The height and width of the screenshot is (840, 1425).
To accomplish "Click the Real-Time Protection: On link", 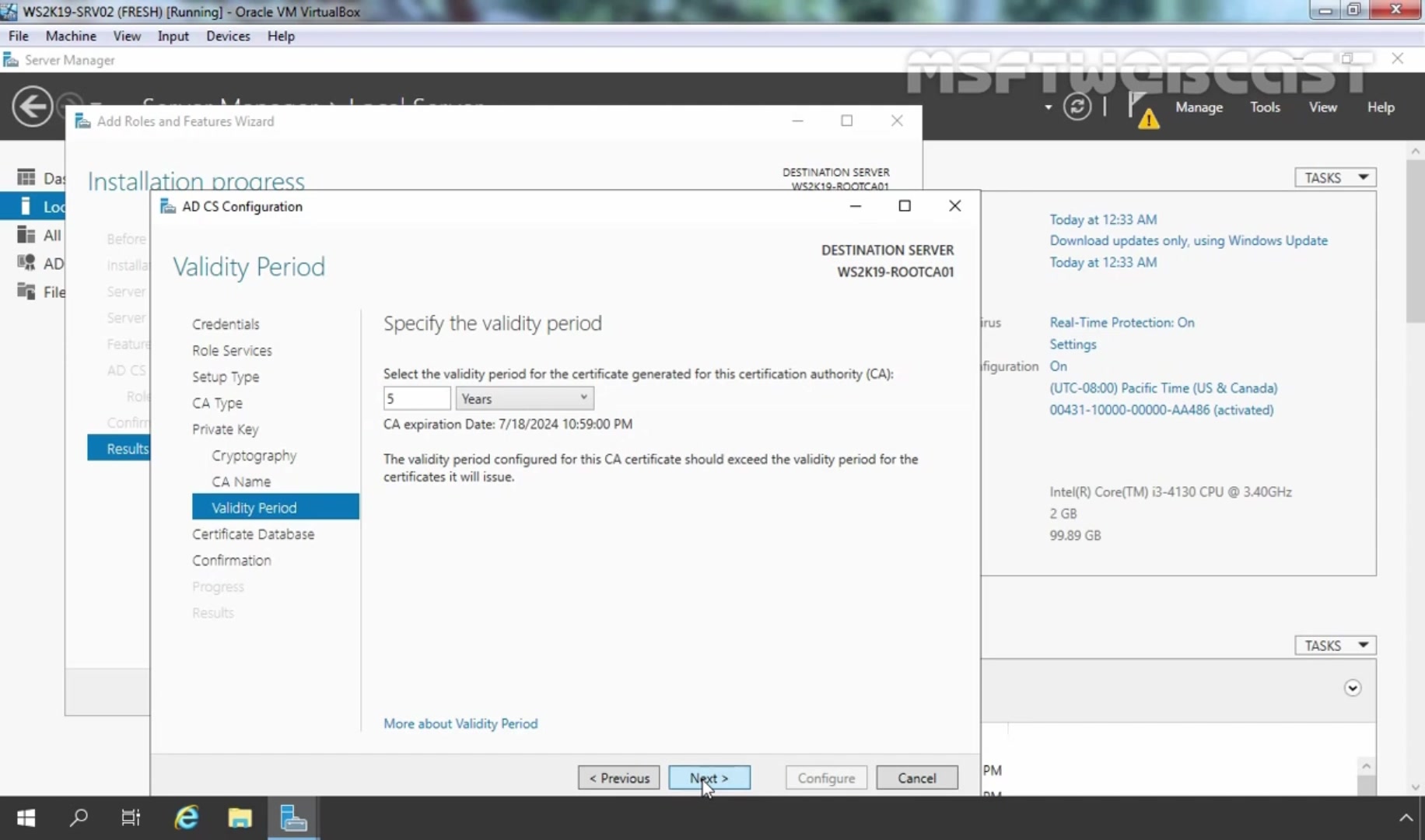I will point(1122,322).
